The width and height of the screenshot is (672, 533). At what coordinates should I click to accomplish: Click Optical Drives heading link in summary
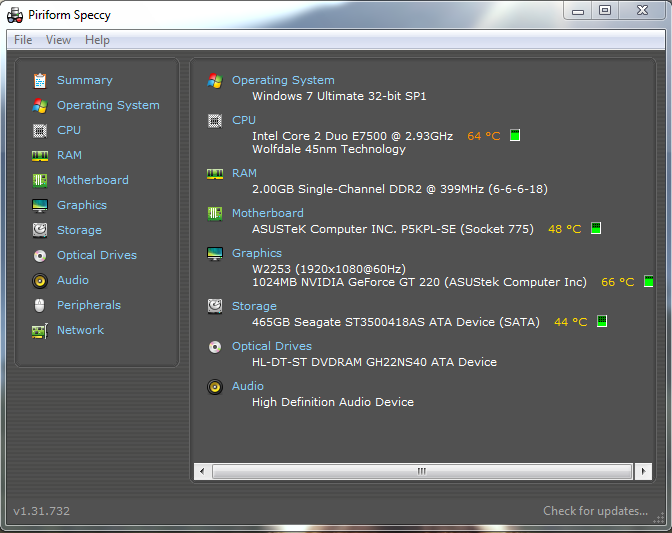click(272, 346)
